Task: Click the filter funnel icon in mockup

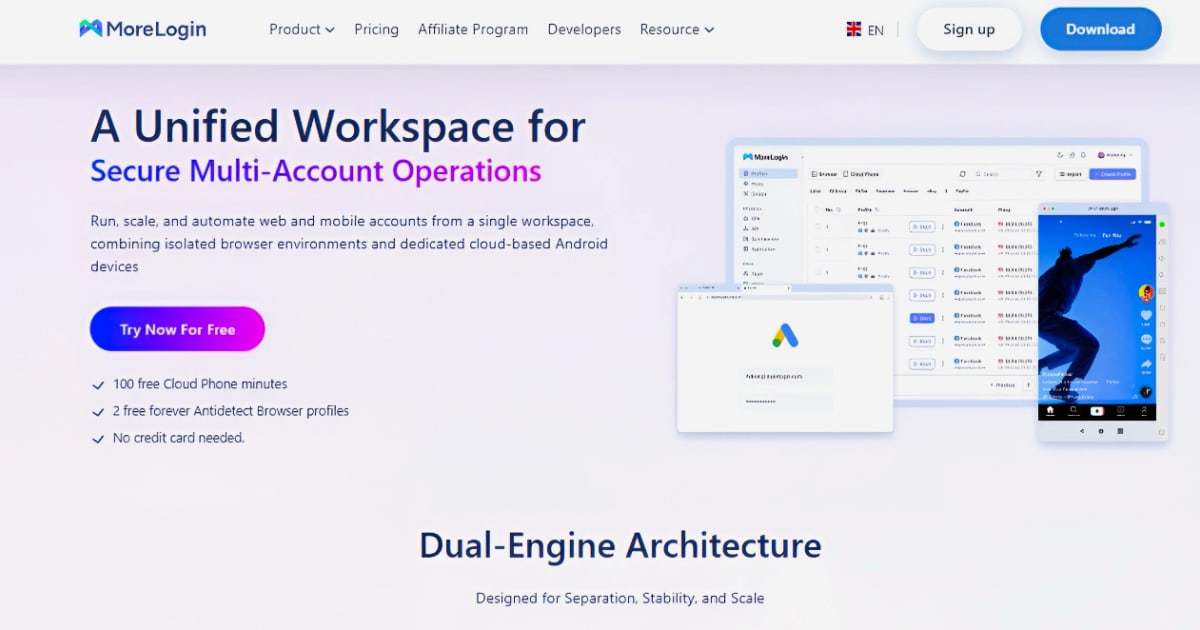Action: (1039, 174)
